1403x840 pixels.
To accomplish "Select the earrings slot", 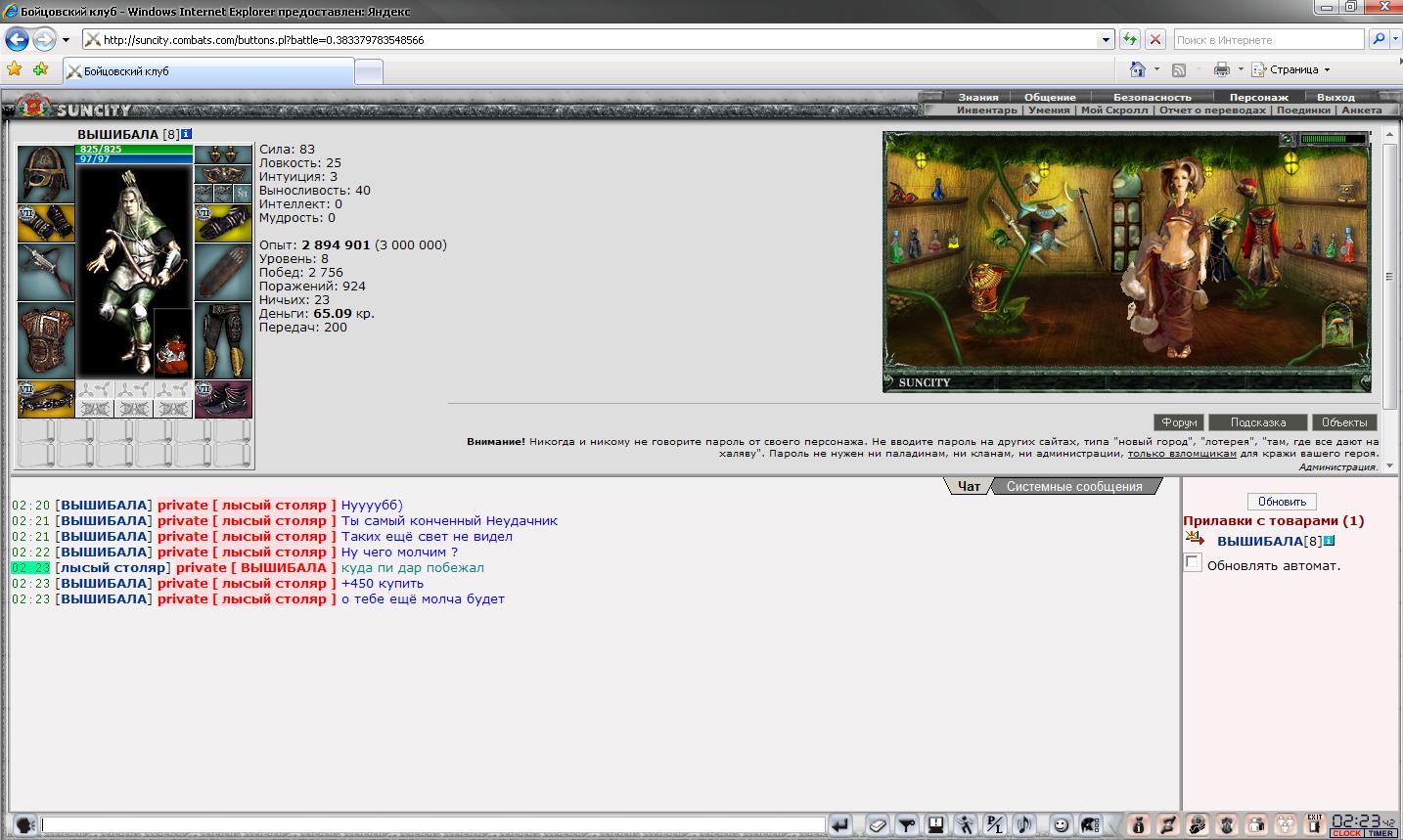I will [223, 155].
